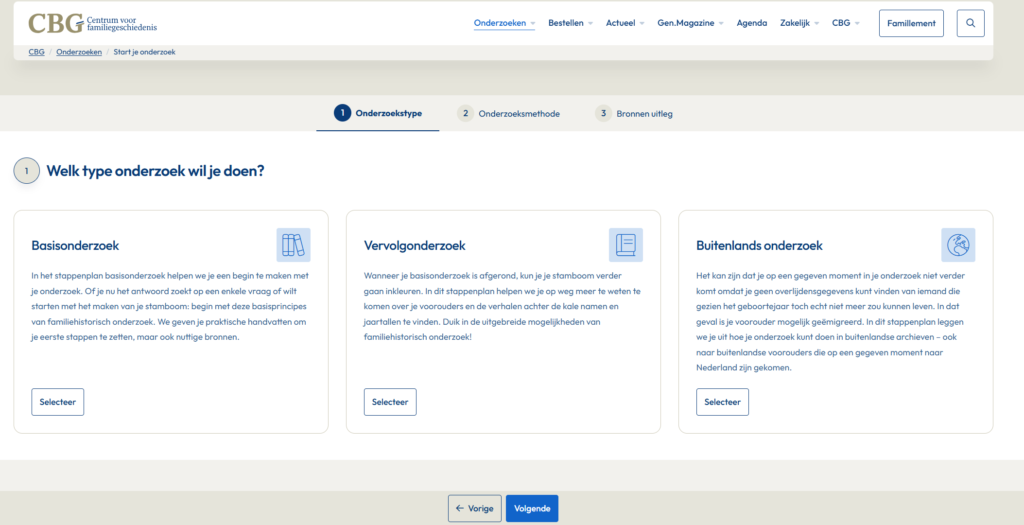1024x525 pixels.
Task: Go back with the Vorige button
Action: 474,508
